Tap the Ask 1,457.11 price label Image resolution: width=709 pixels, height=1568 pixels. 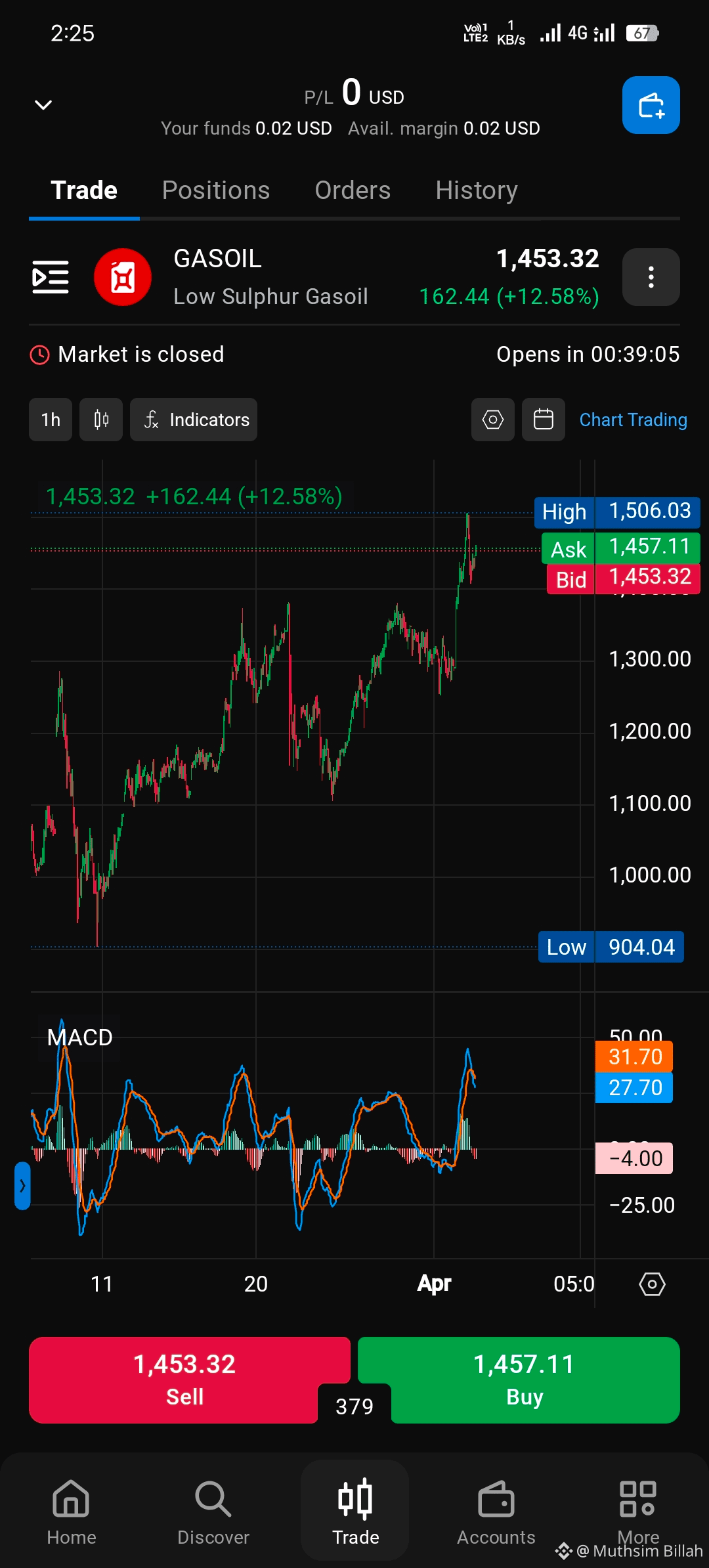(621, 548)
